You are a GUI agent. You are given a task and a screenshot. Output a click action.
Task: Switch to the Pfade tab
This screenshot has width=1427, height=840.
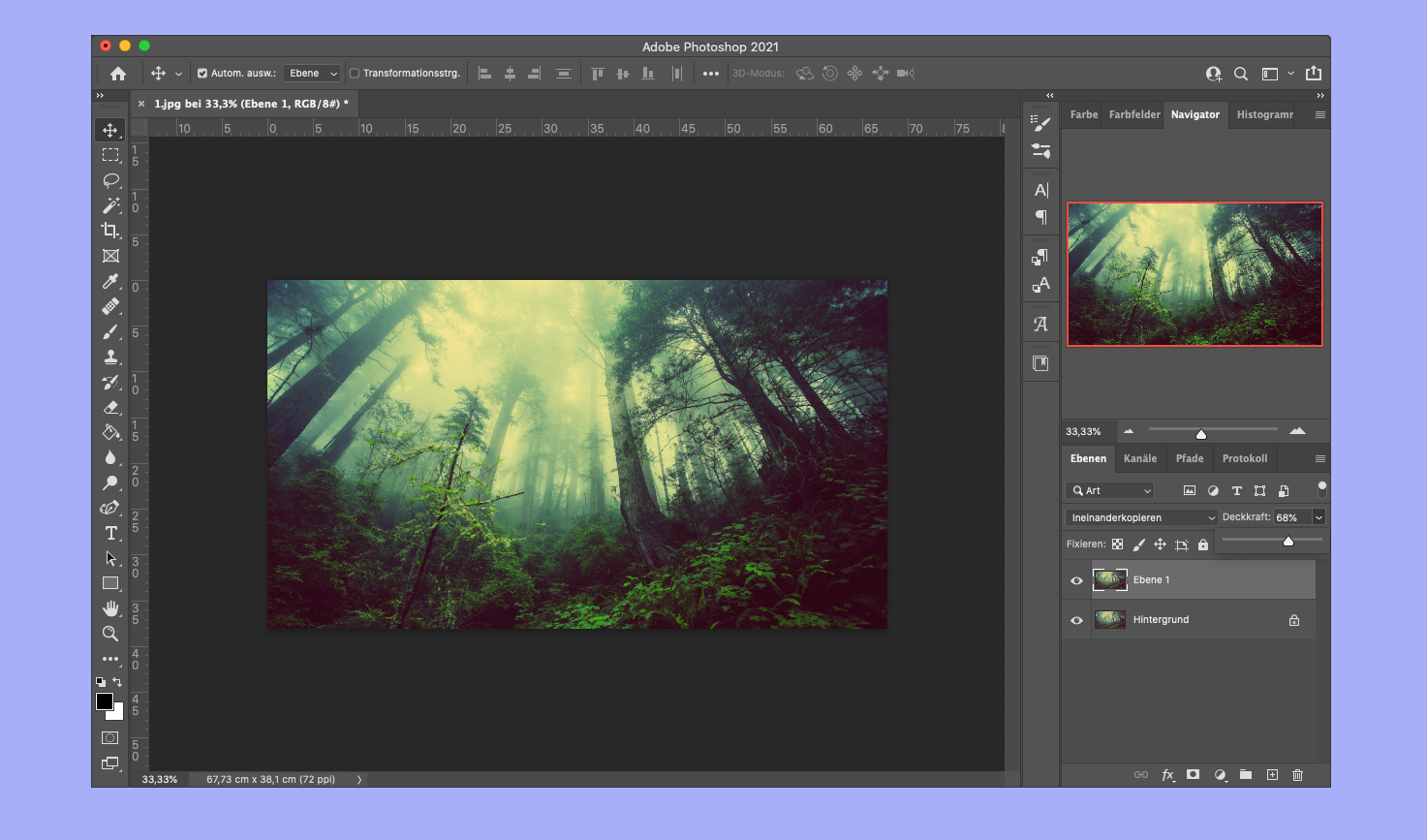click(x=1190, y=458)
